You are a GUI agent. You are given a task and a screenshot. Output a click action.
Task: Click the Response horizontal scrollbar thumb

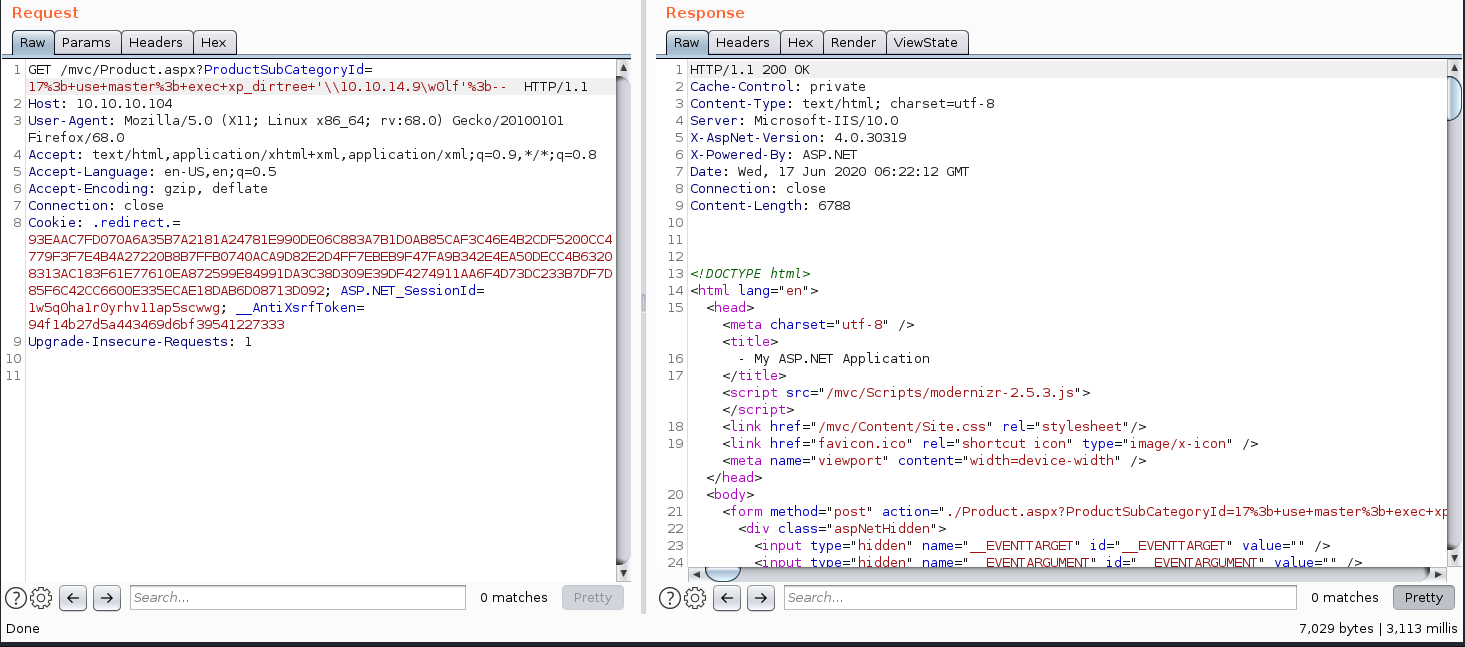tap(723, 574)
